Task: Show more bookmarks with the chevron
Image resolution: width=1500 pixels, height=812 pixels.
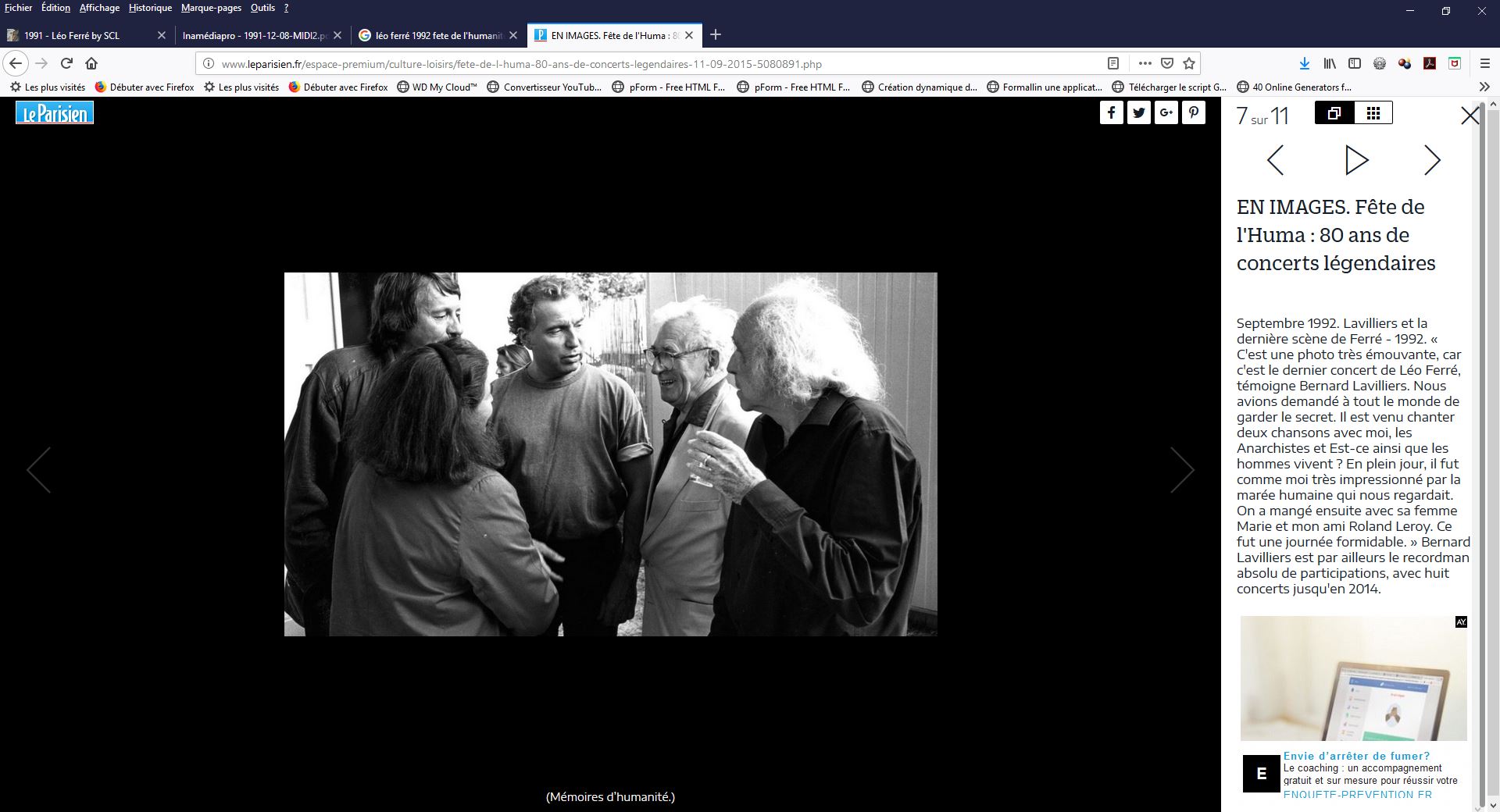Action: coord(1484,87)
